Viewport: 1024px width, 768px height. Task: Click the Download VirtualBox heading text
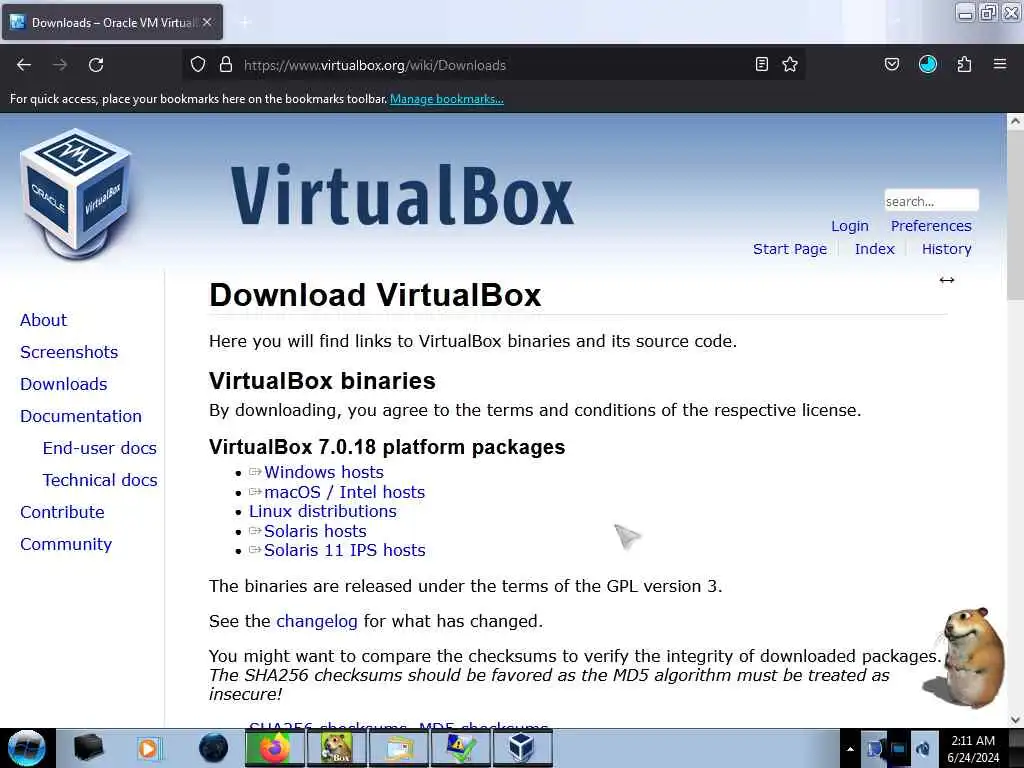click(x=375, y=295)
